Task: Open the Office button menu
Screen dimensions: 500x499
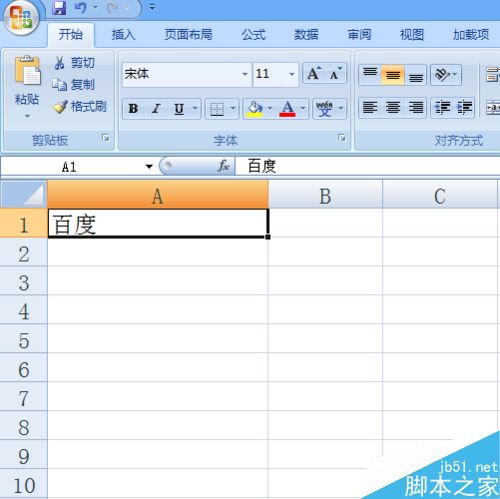Action: point(21,18)
